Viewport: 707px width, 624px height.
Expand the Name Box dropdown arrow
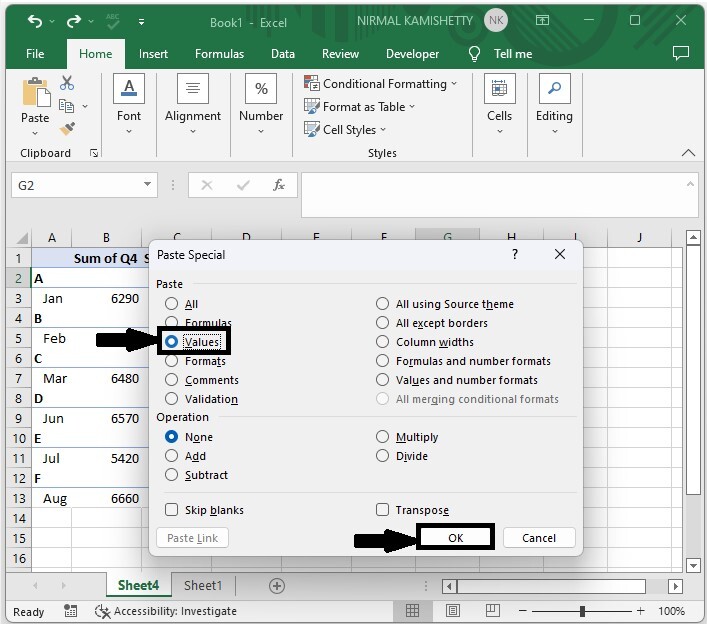click(148, 185)
